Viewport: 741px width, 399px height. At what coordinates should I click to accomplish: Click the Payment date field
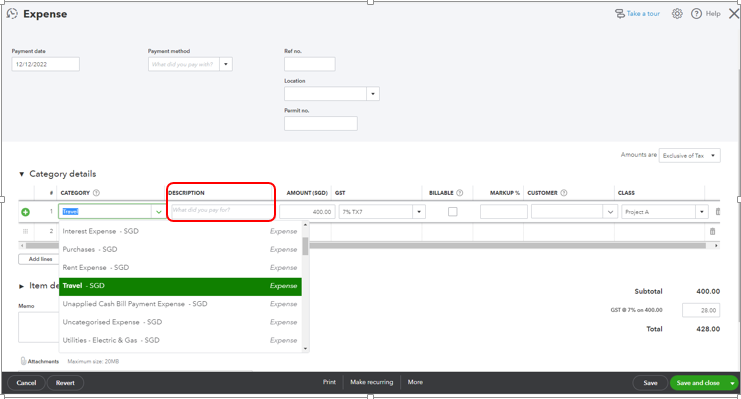point(45,64)
